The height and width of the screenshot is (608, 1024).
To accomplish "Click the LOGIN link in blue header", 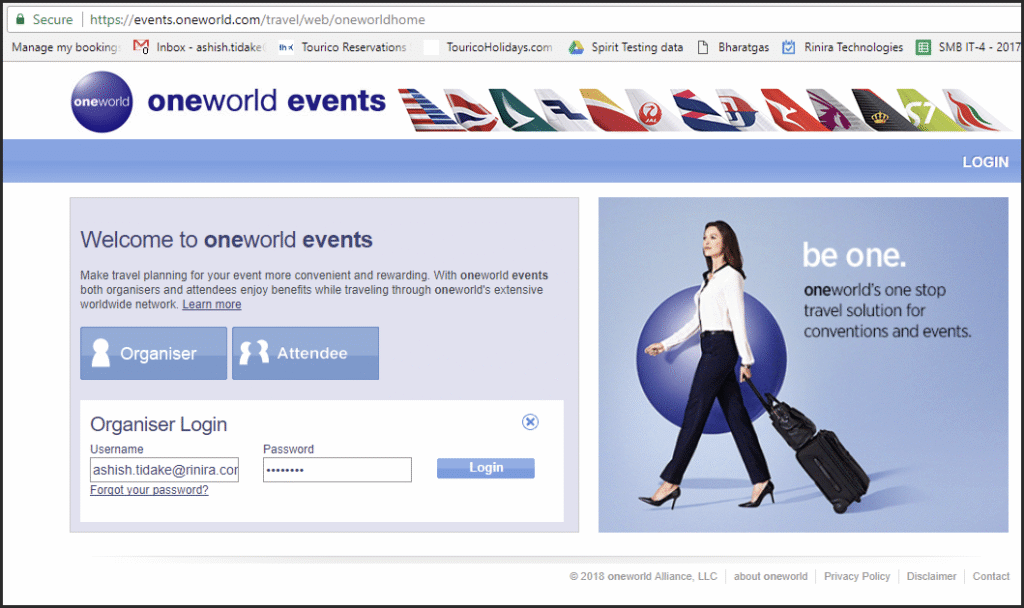I will click(x=985, y=162).
